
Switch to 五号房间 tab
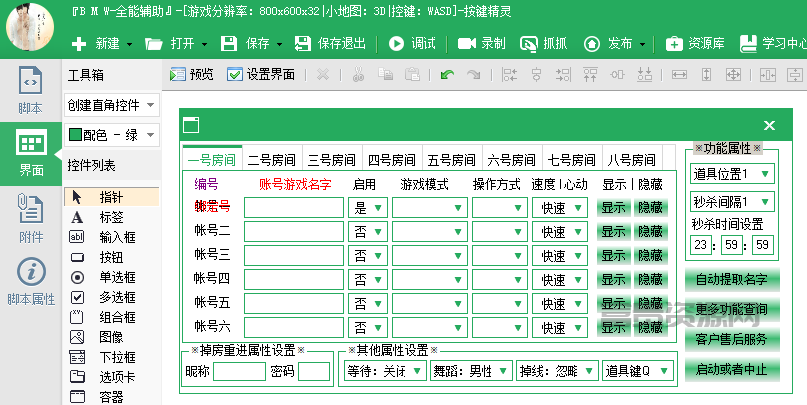click(452, 160)
